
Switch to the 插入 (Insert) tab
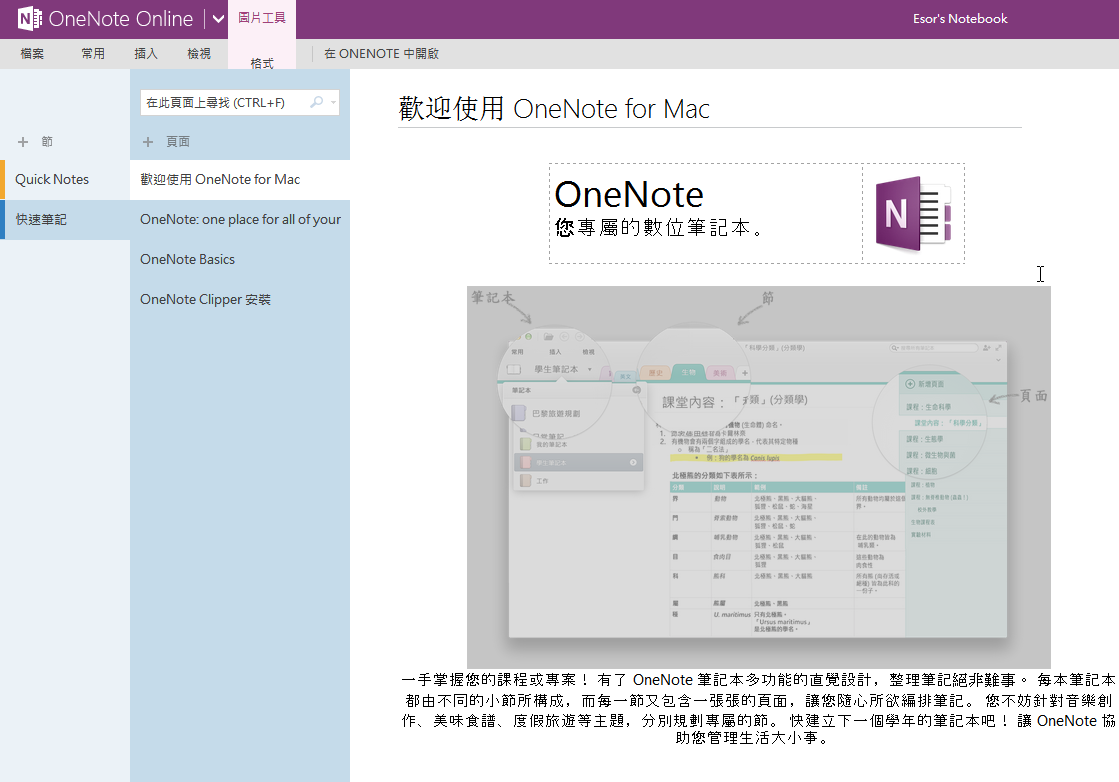[x=146, y=54]
